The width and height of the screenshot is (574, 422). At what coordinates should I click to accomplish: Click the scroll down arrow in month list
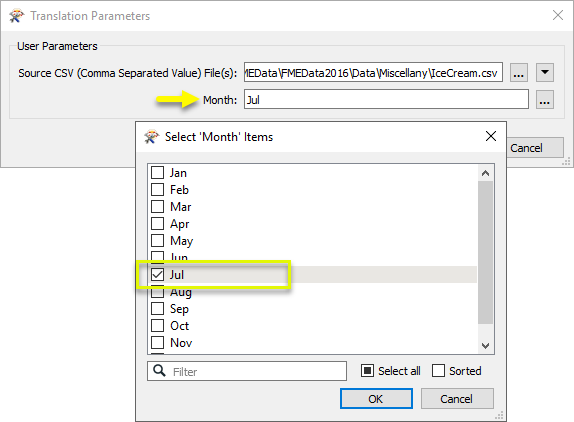pyautogui.click(x=485, y=346)
